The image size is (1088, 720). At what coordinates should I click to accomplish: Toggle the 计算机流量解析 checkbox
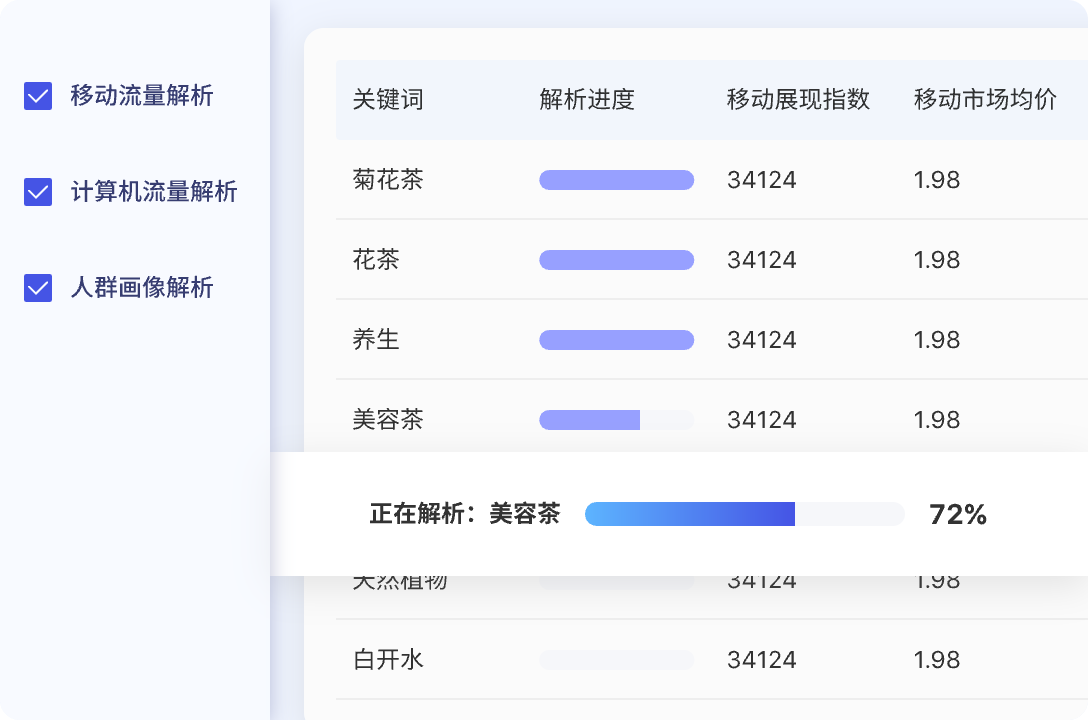click(37, 192)
